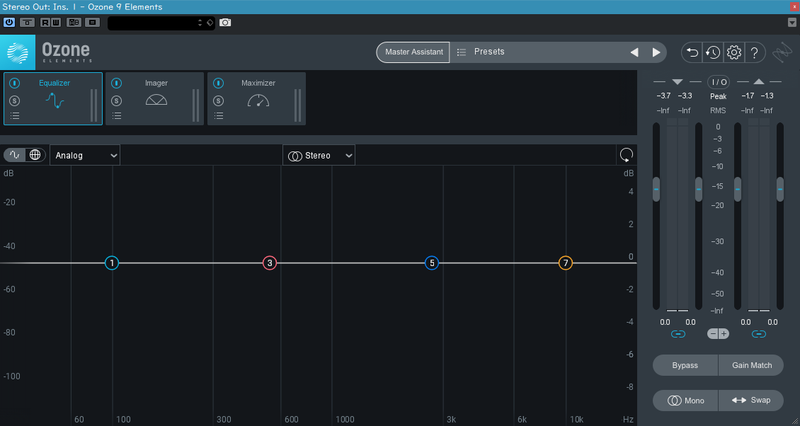800x426 pixels.
Task: Select the Equalizer module tab label
Action: pos(55,83)
